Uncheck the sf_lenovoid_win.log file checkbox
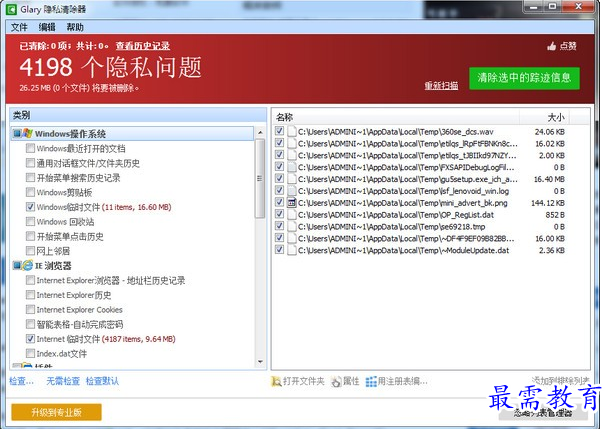610x429 pixels. tap(279, 191)
